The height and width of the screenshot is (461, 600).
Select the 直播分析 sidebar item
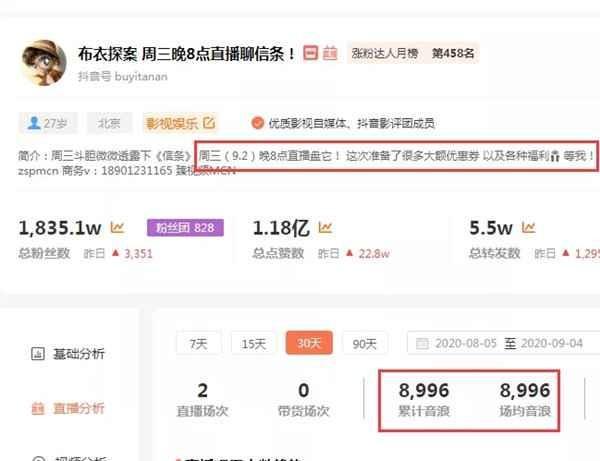pos(67,408)
